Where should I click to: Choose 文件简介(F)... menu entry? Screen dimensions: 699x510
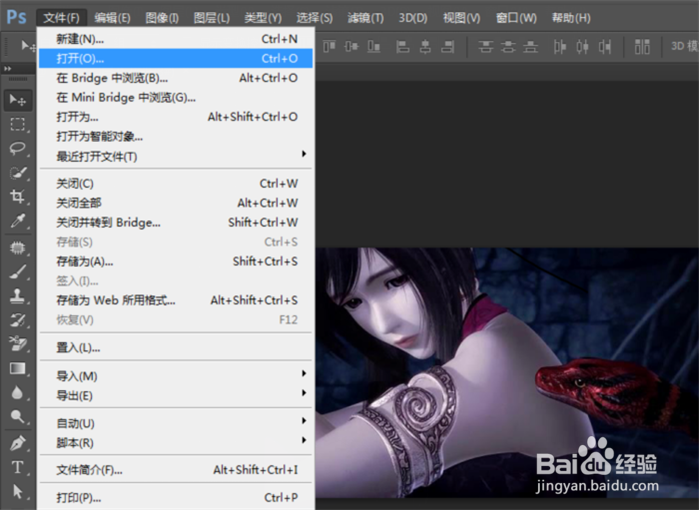pos(176,470)
